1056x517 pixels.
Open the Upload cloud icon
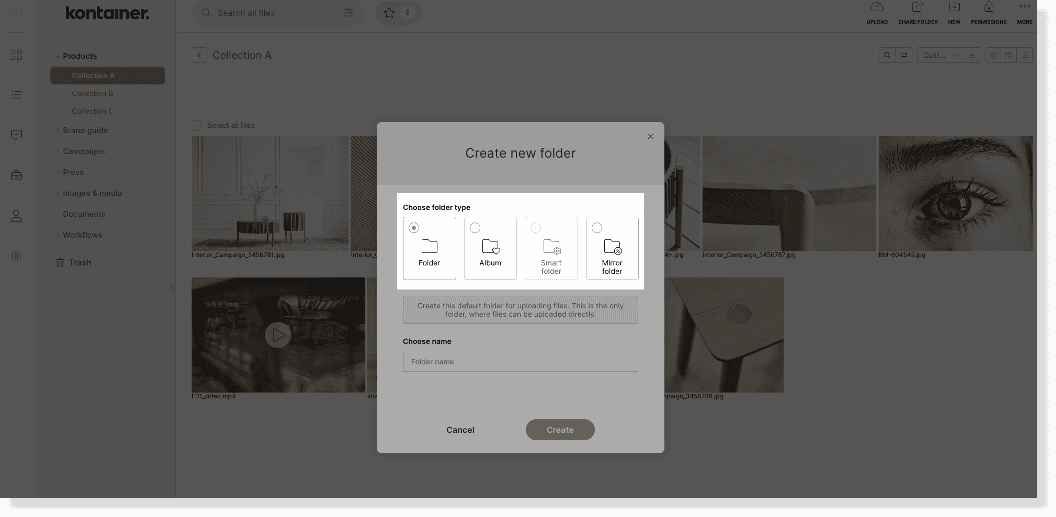[877, 7]
